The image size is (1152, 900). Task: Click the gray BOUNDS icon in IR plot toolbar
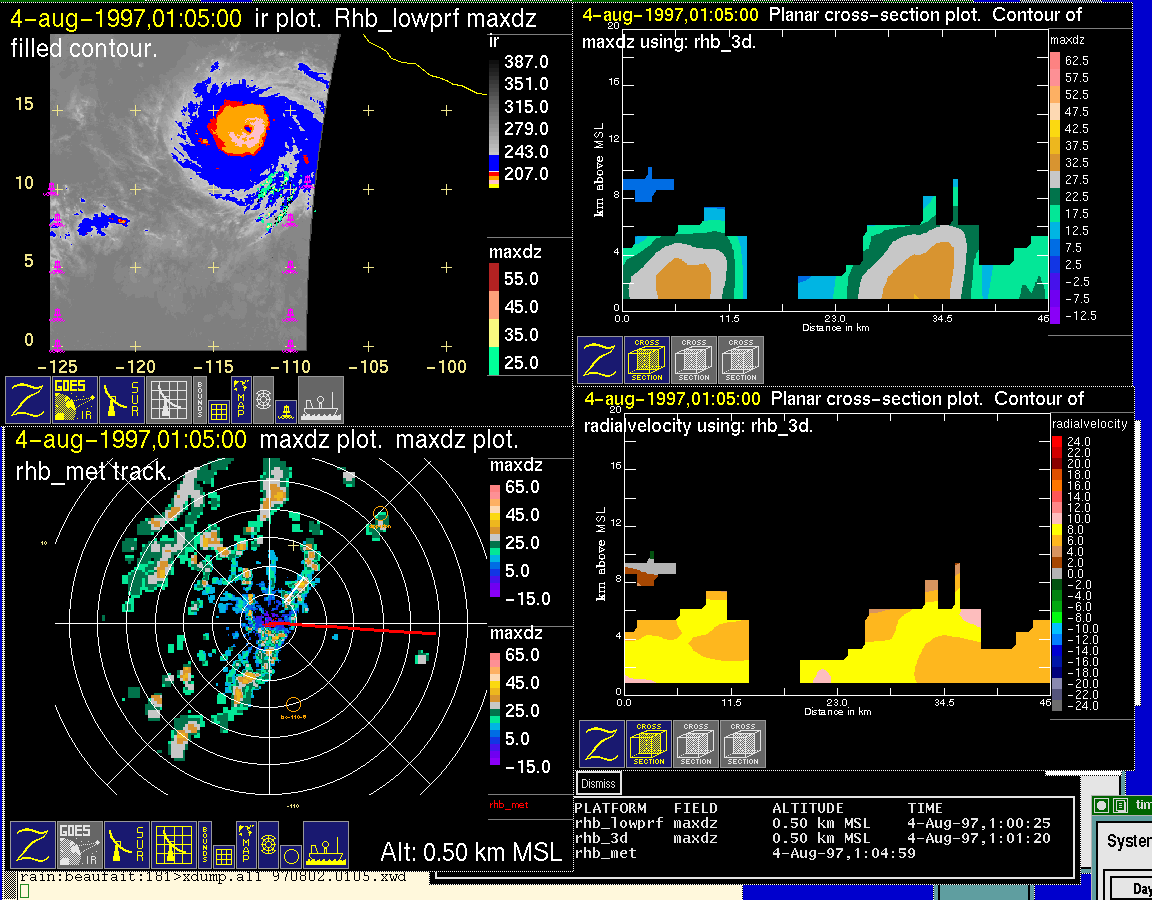coord(200,399)
